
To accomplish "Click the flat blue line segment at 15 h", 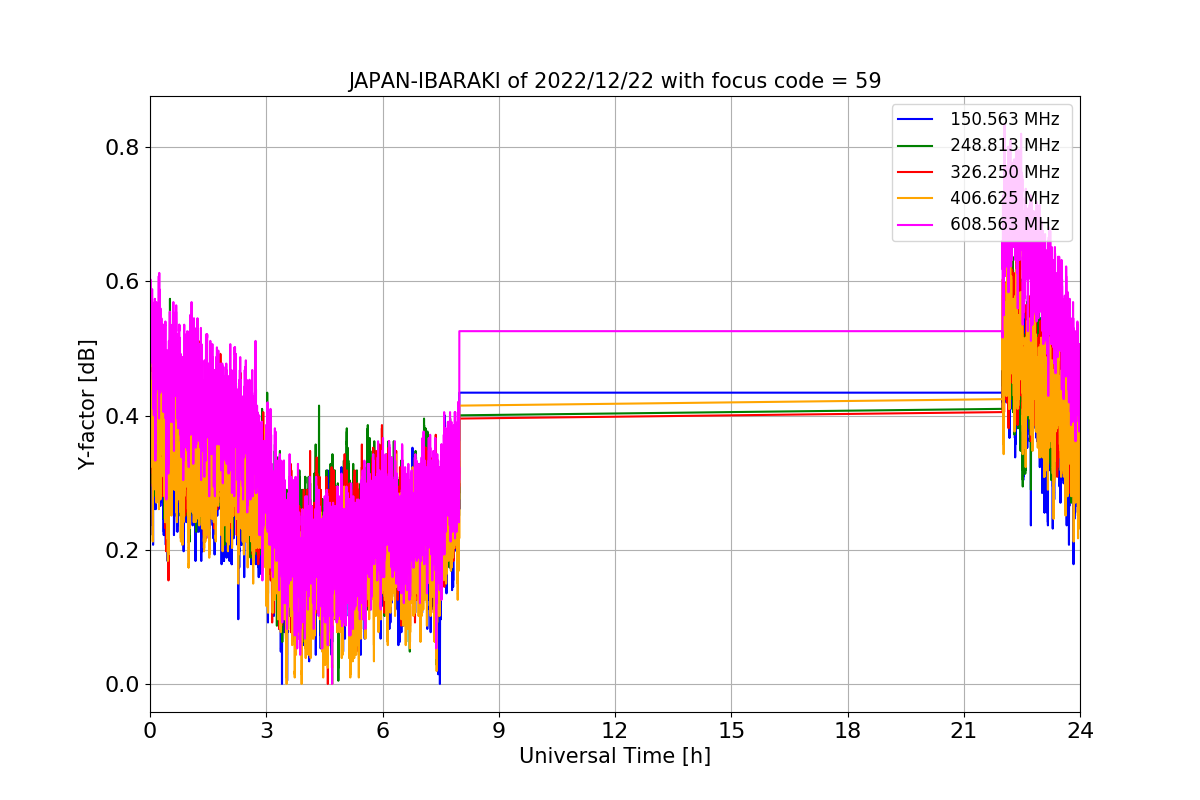I will click(x=731, y=392).
